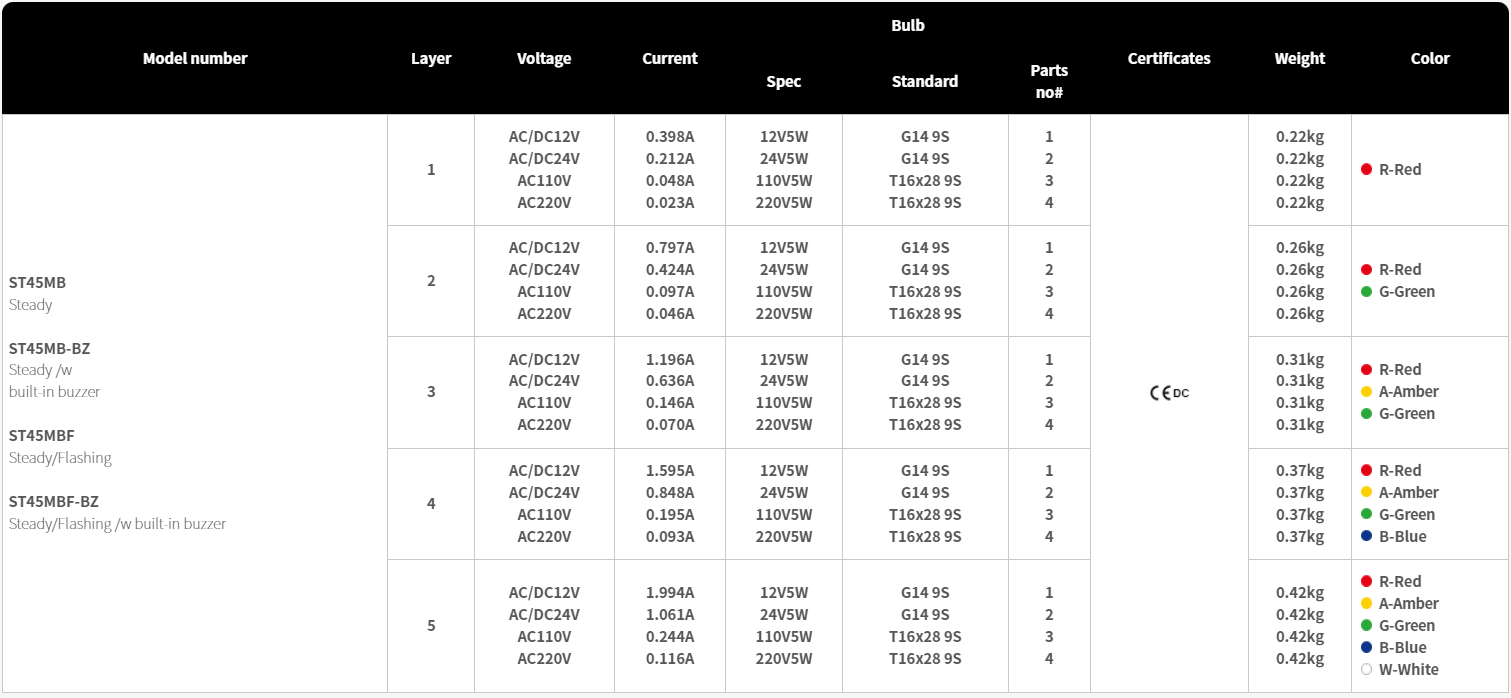Click the red dot in the Layer 1 row

tap(1366, 170)
